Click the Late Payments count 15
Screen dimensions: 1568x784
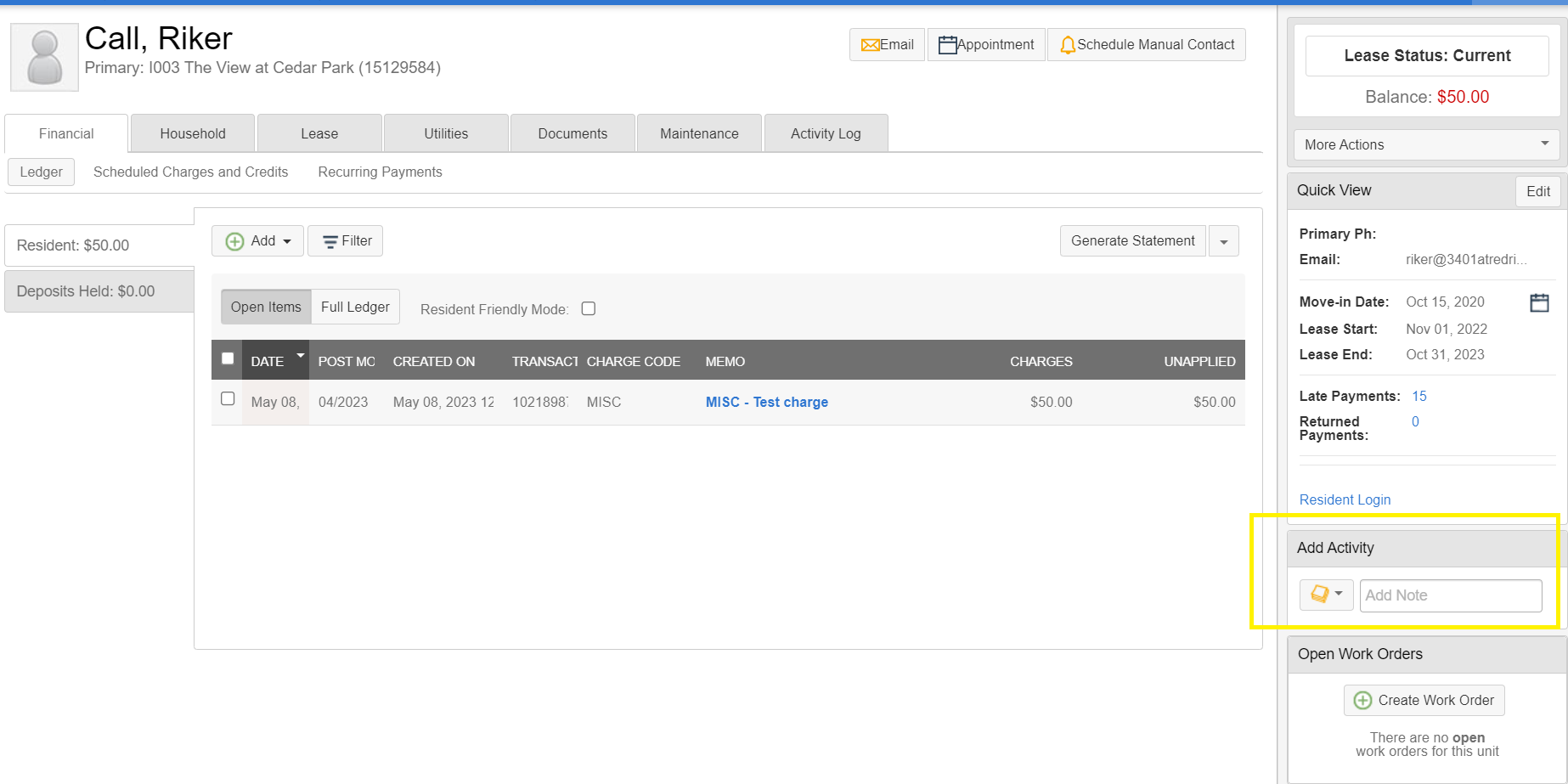coord(1419,396)
